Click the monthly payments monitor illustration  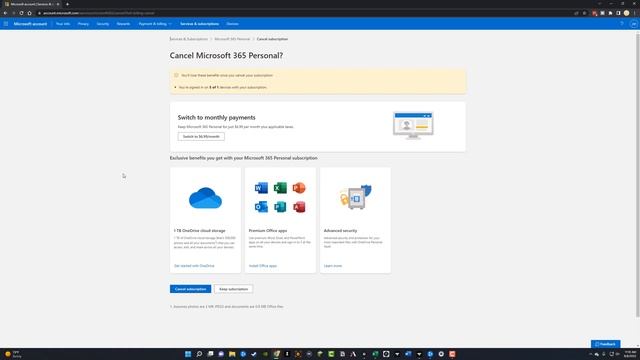(x=413, y=126)
